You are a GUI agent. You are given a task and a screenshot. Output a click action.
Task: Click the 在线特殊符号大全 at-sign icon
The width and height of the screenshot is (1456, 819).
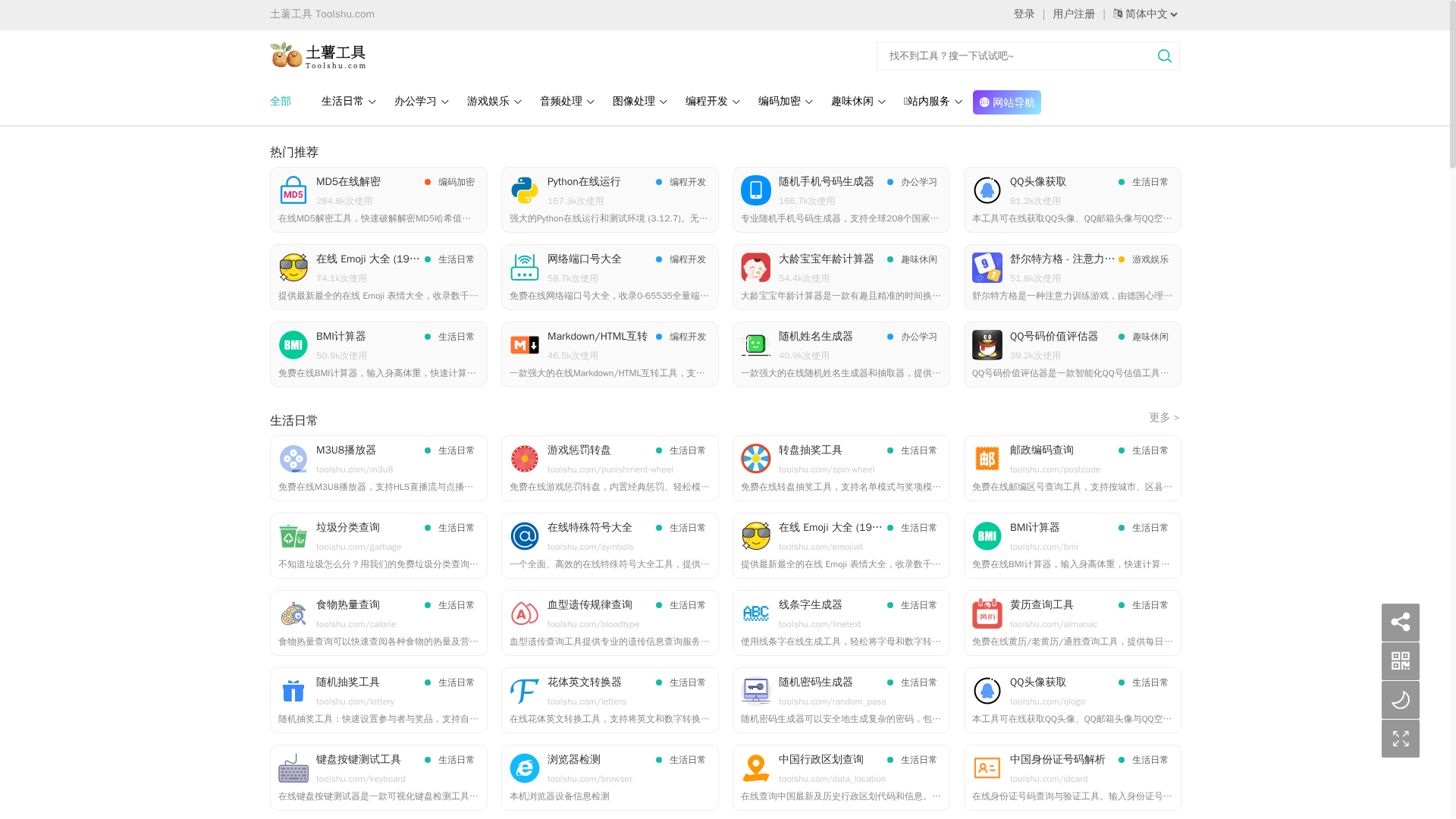pos(525,536)
